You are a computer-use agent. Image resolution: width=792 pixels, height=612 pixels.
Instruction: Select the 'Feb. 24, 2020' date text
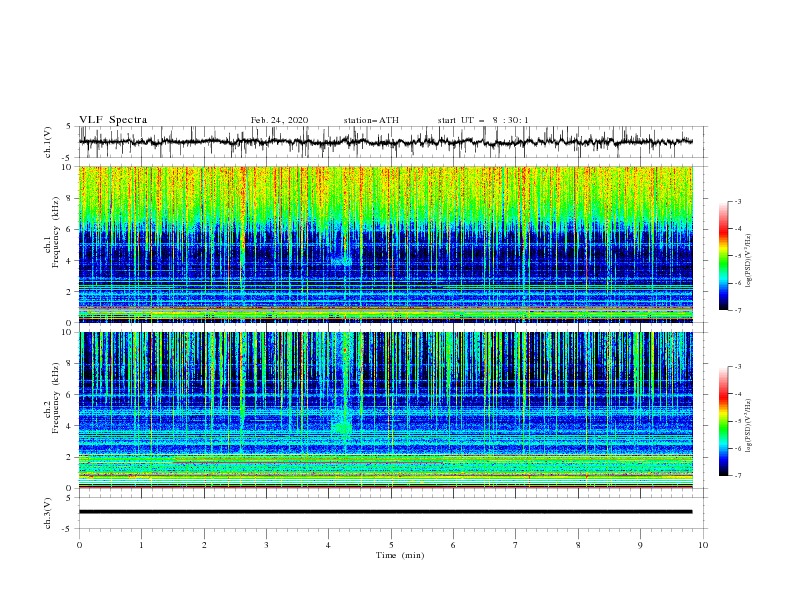pos(279,120)
